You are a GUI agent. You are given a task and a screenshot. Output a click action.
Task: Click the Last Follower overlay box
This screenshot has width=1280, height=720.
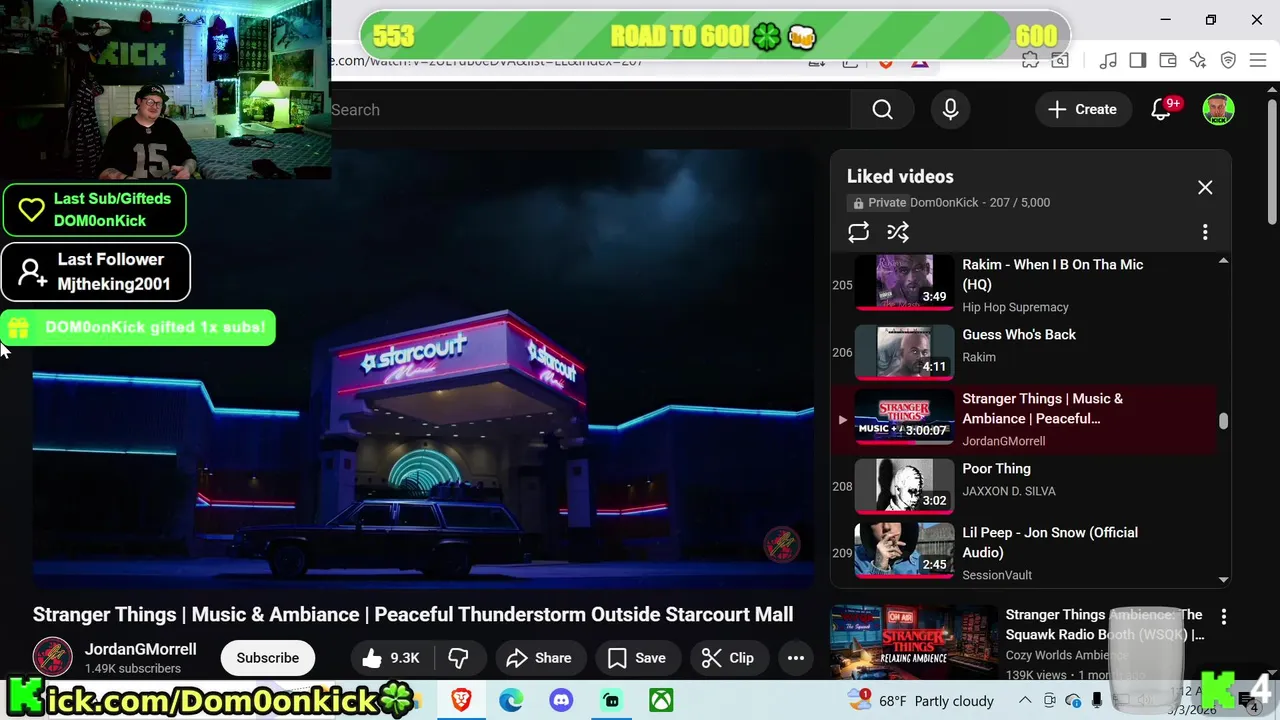point(96,272)
